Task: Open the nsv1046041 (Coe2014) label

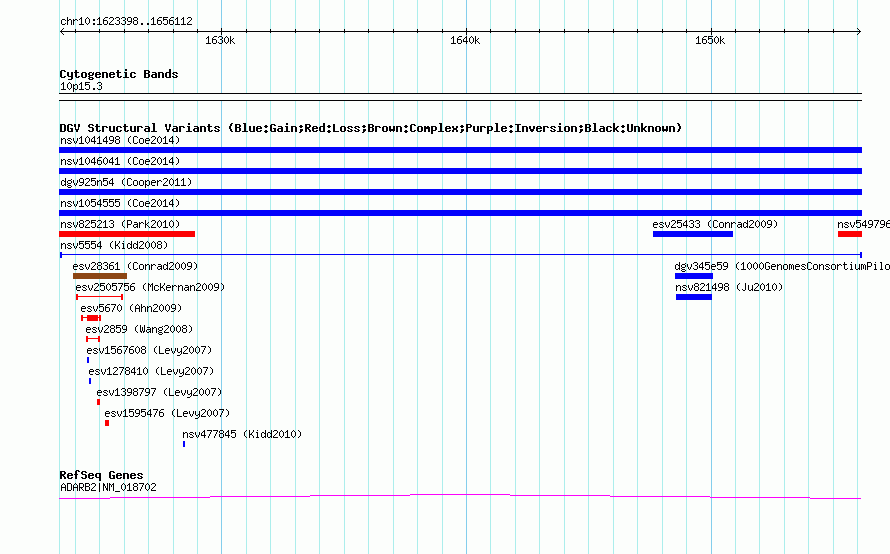Action: click(x=120, y=161)
